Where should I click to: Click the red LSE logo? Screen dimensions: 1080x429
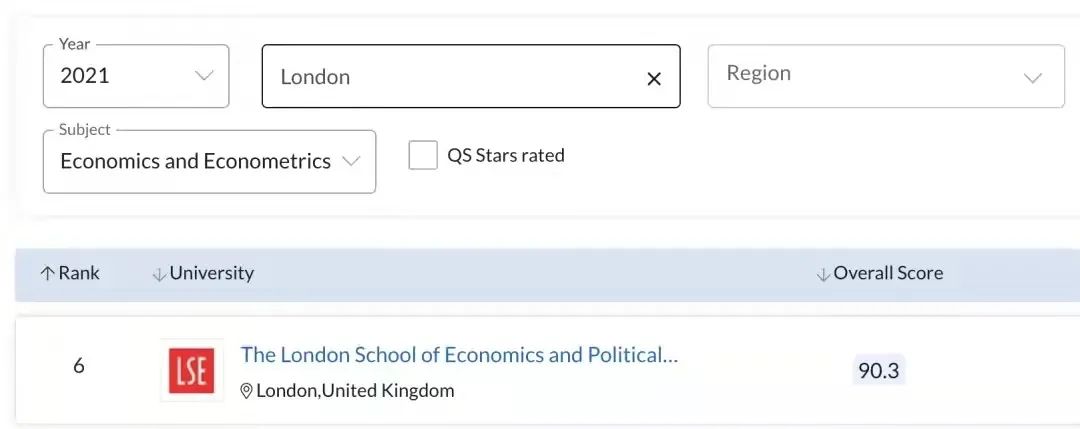pyautogui.click(x=191, y=371)
